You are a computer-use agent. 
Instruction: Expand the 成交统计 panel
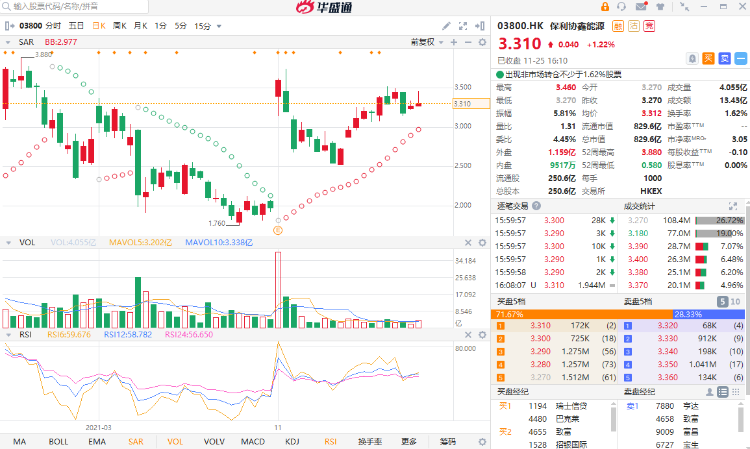click(x=733, y=206)
